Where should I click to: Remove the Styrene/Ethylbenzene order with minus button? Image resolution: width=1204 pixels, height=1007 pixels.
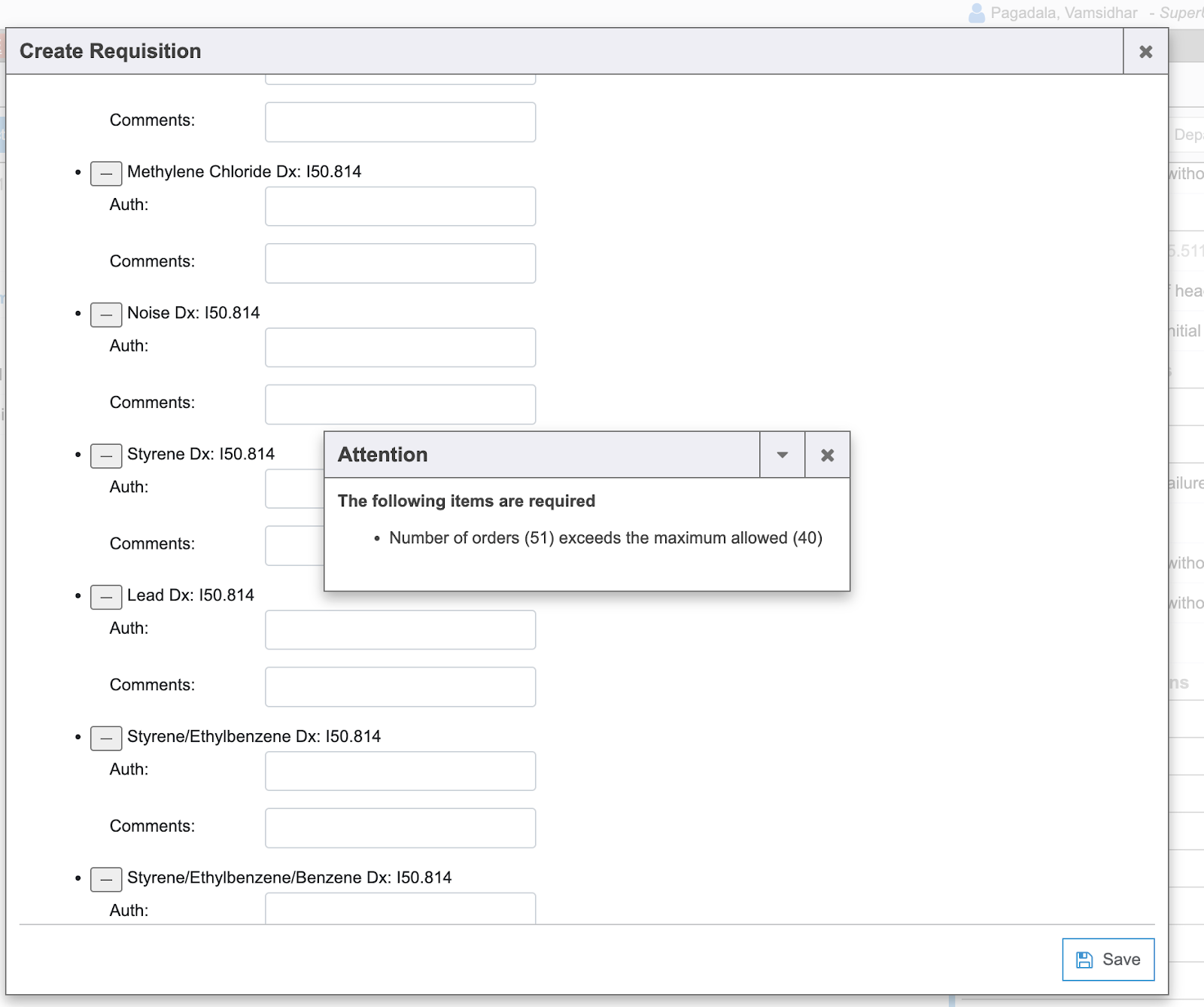[x=106, y=738]
